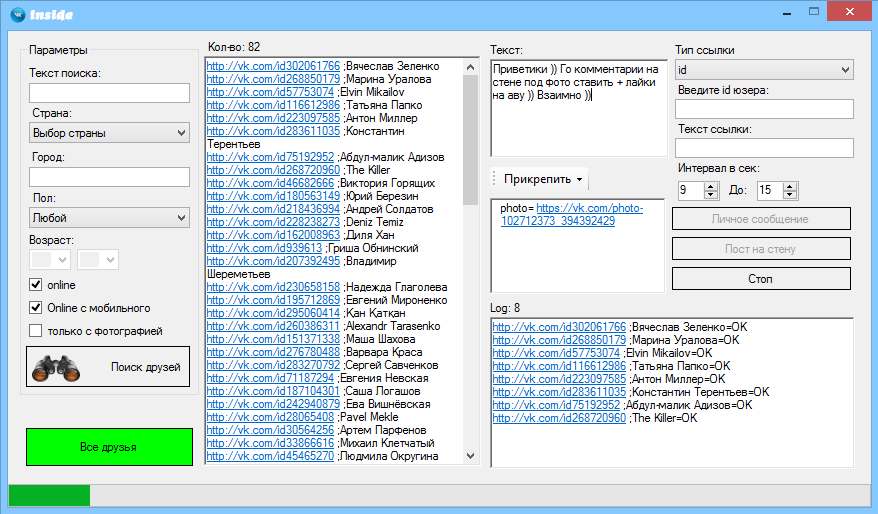Open The Killer=OK link in Log
This screenshot has height=514, width=878.
pos(559,418)
